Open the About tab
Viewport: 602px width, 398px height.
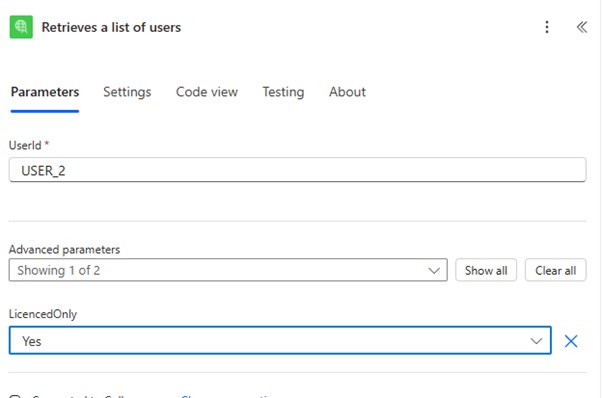(x=347, y=92)
